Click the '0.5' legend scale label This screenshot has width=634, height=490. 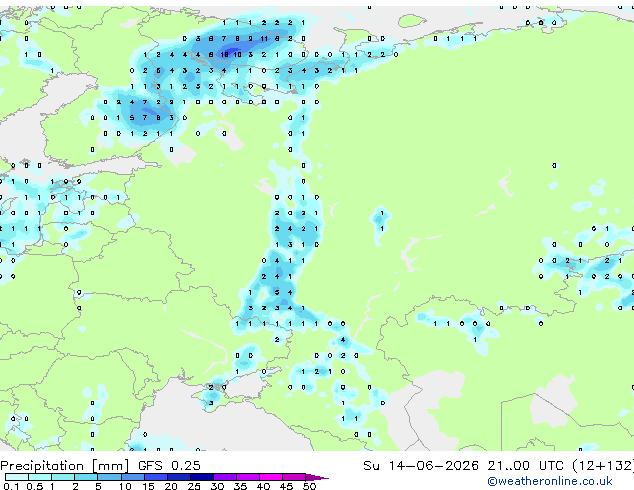pyautogui.click(x=35, y=486)
